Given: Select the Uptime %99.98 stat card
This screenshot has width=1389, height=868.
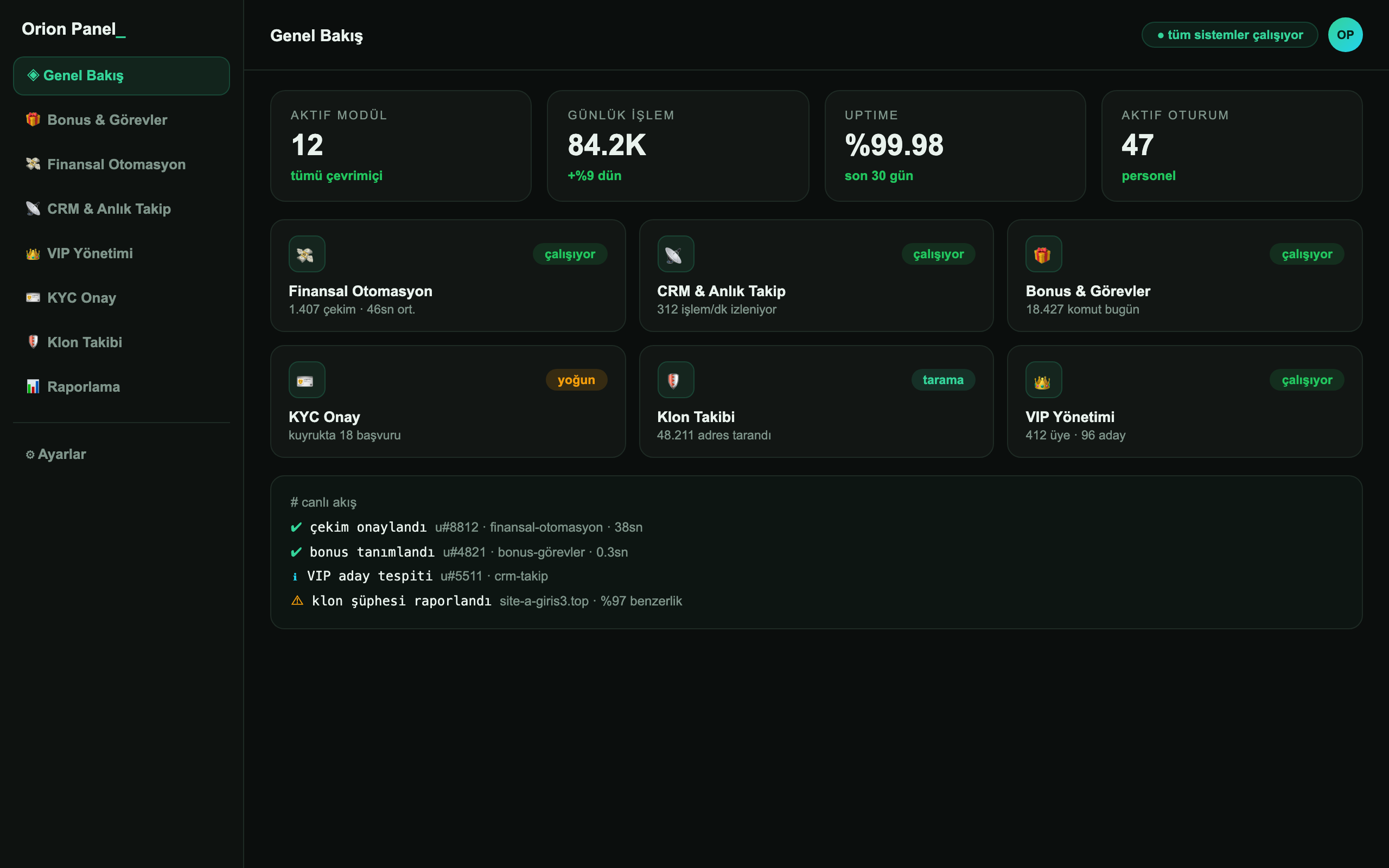Looking at the screenshot, I should click(954, 146).
